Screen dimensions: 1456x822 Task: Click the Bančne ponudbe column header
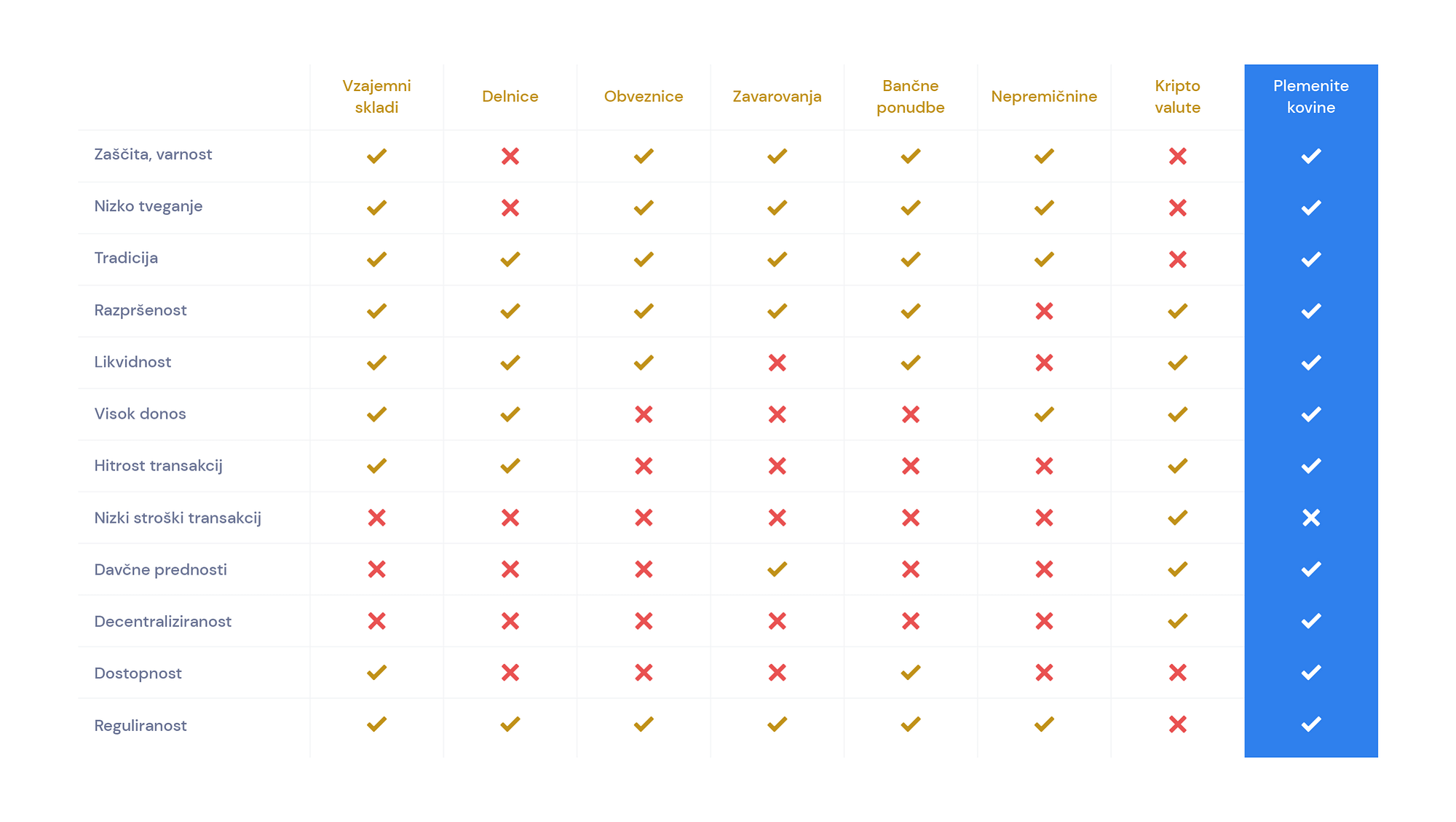pos(910,97)
